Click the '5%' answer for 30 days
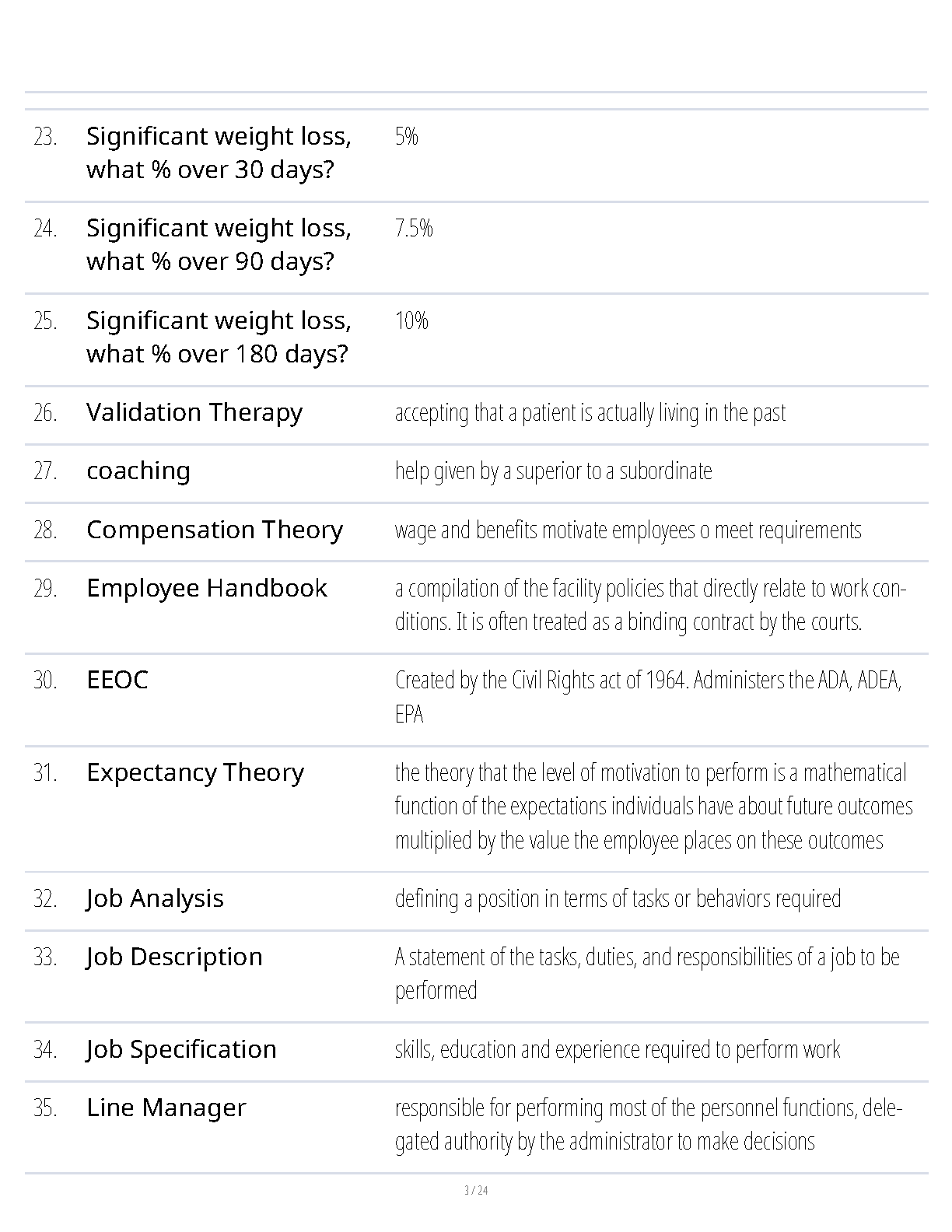Image resolution: width=952 pixels, height=1232 pixels. (x=407, y=136)
